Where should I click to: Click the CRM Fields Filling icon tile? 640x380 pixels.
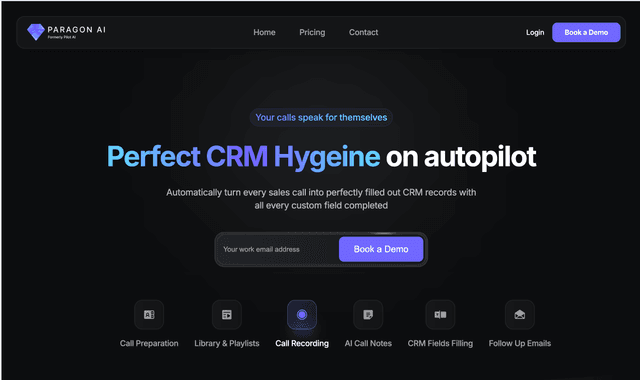[440, 315]
